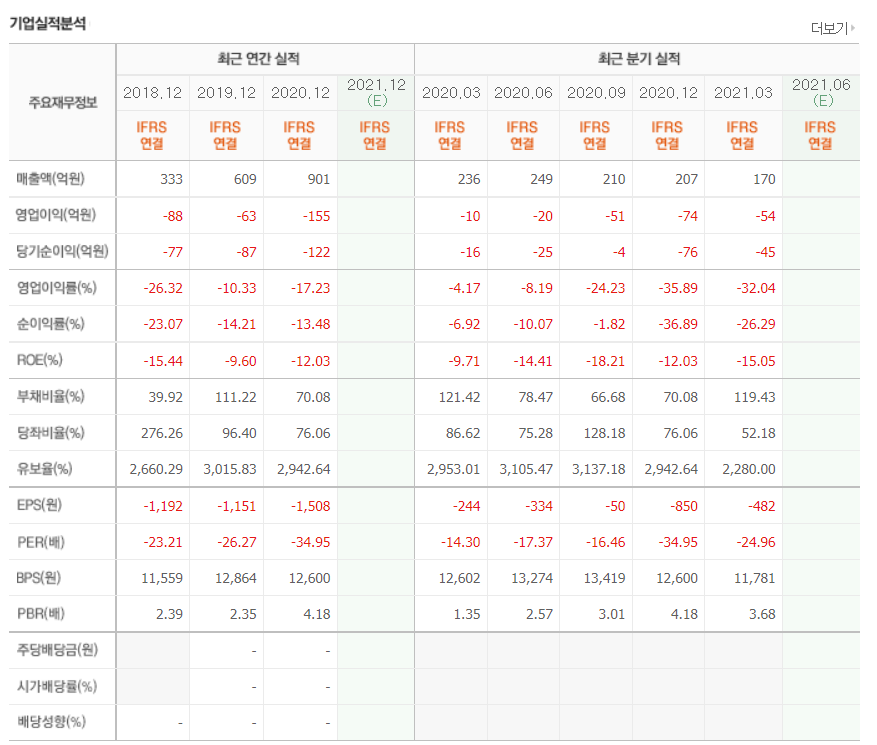
Task: Click the ROE value -18.21
Action: (x=605, y=361)
